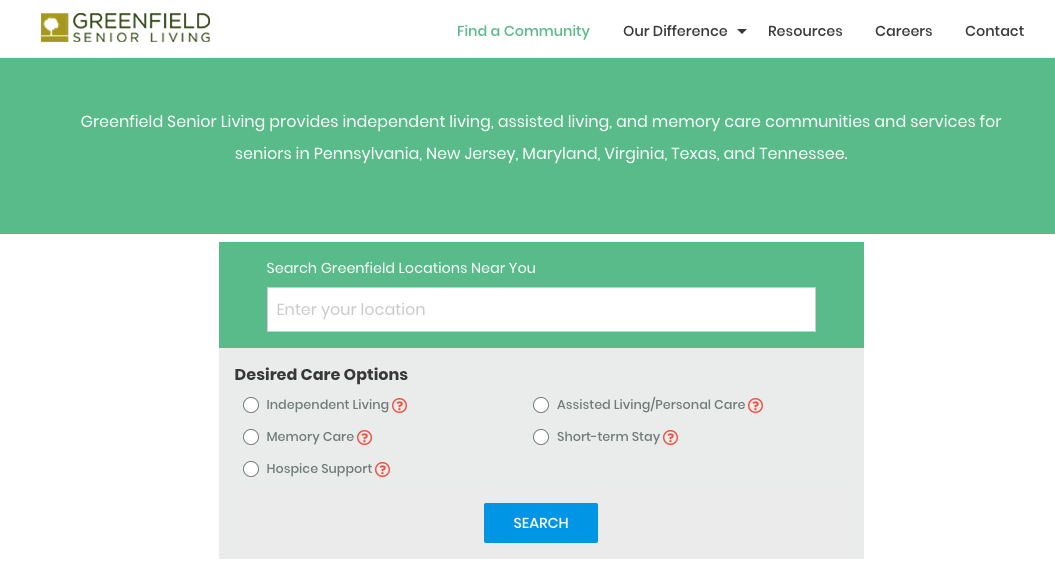Open help icon beside Memory Care
Image resolution: width=1055 pixels, height=588 pixels.
[365, 438]
